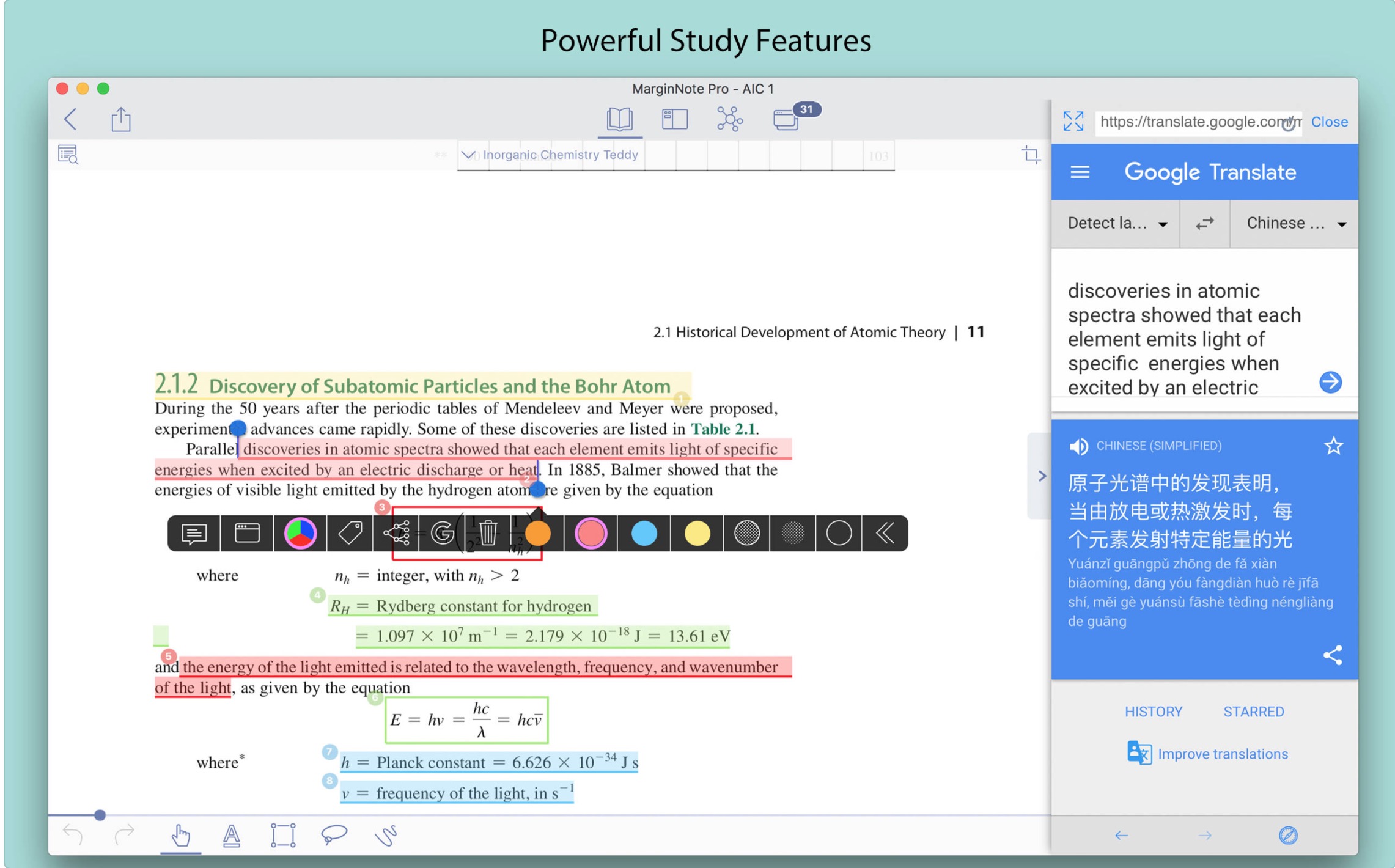Image resolution: width=1395 pixels, height=868 pixels.
Task: Swap the source and target languages
Action: click(1204, 224)
